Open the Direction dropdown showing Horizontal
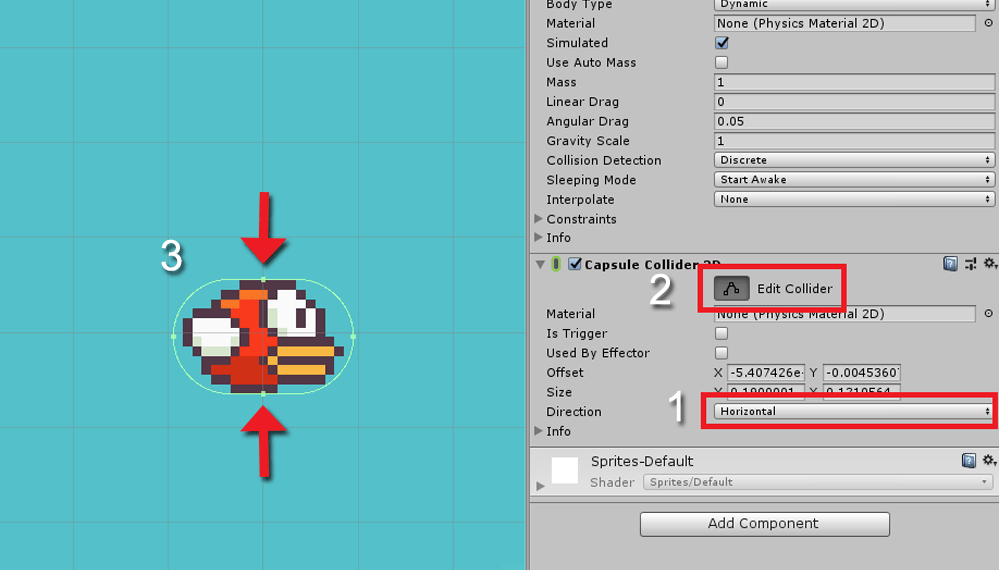Screen dimensions: 999x570 point(854,411)
